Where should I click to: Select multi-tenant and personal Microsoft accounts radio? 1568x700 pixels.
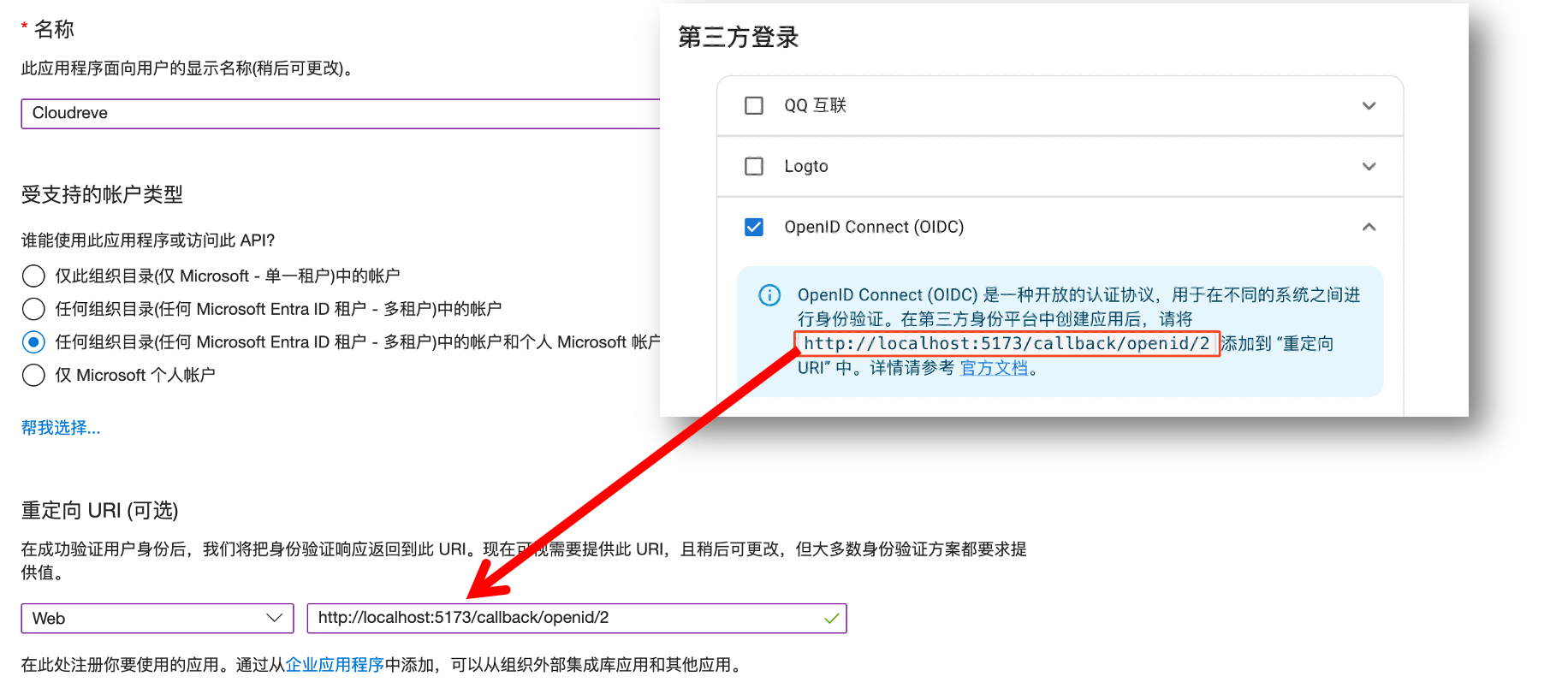click(x=33, y=342)
